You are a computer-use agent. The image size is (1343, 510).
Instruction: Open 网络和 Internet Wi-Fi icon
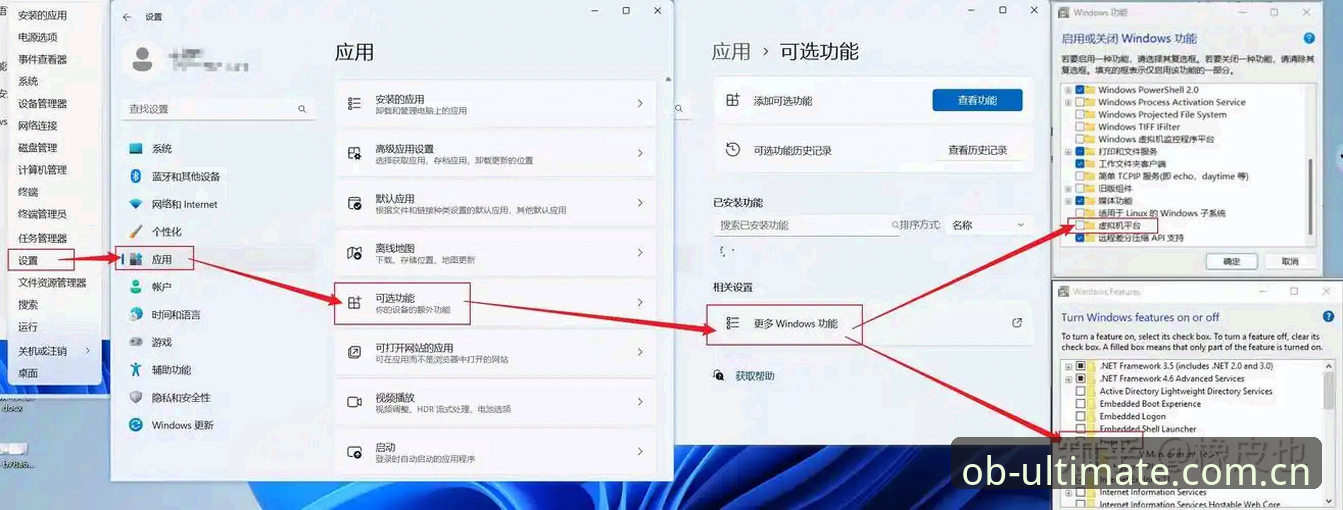tap(136, 204)
